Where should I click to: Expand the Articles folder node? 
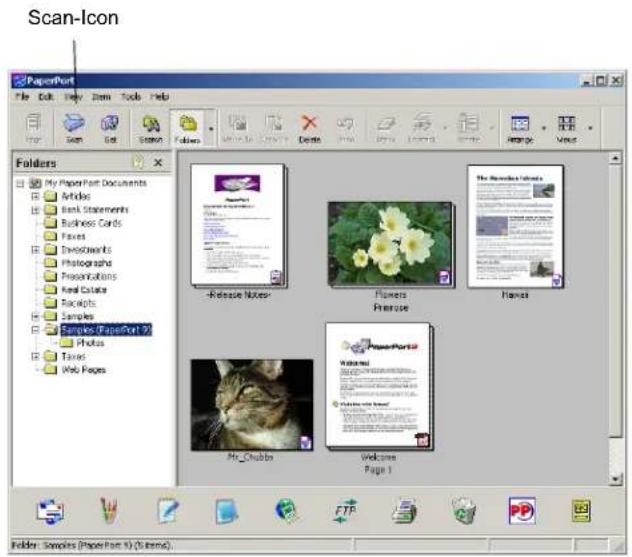tap(35, 196)
